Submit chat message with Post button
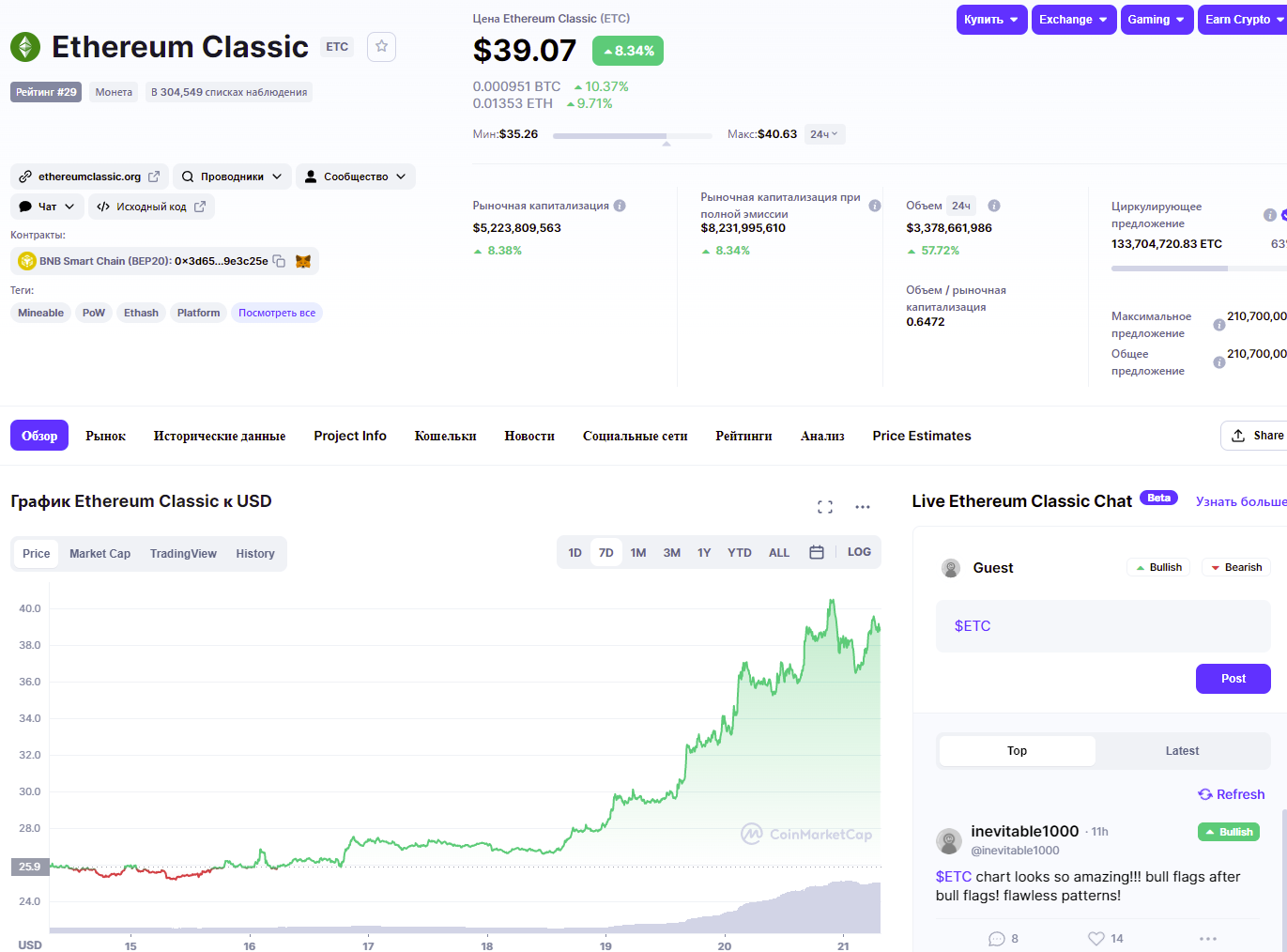Screen dimensions: 1287x952 [1233, 679]
